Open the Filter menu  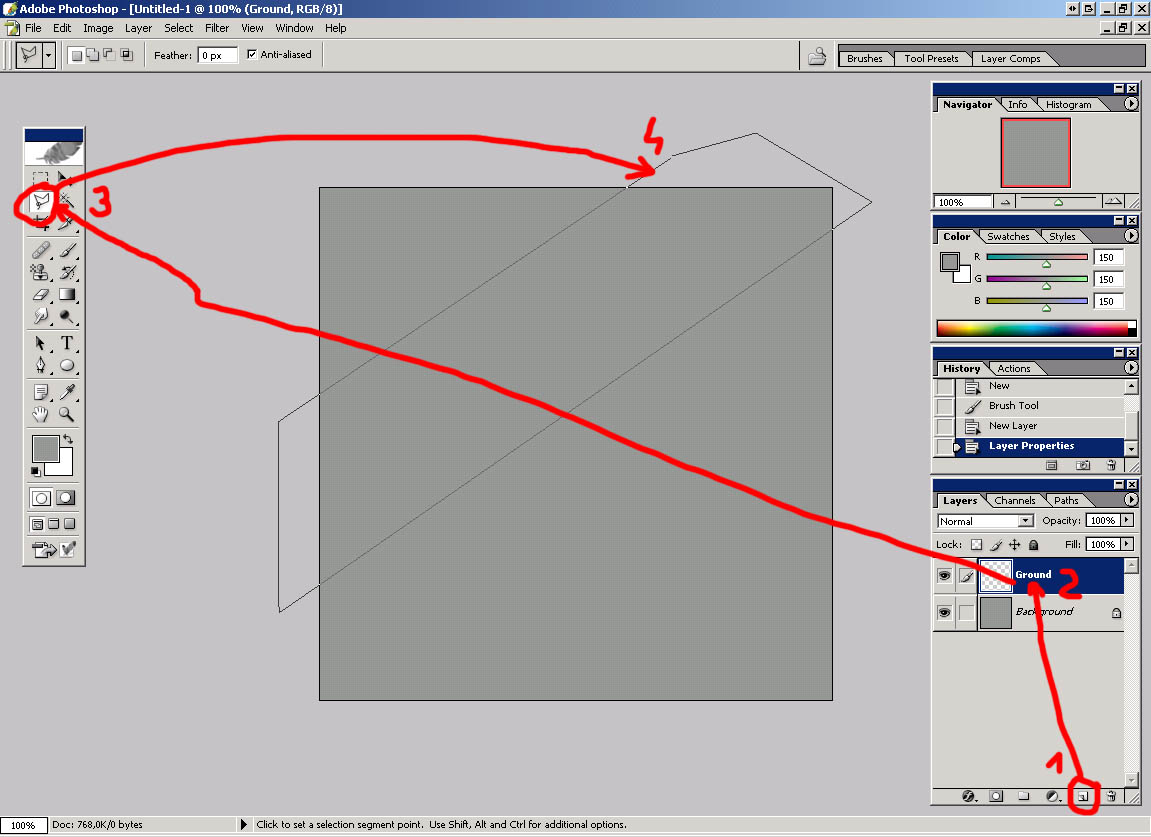point(217,28)
